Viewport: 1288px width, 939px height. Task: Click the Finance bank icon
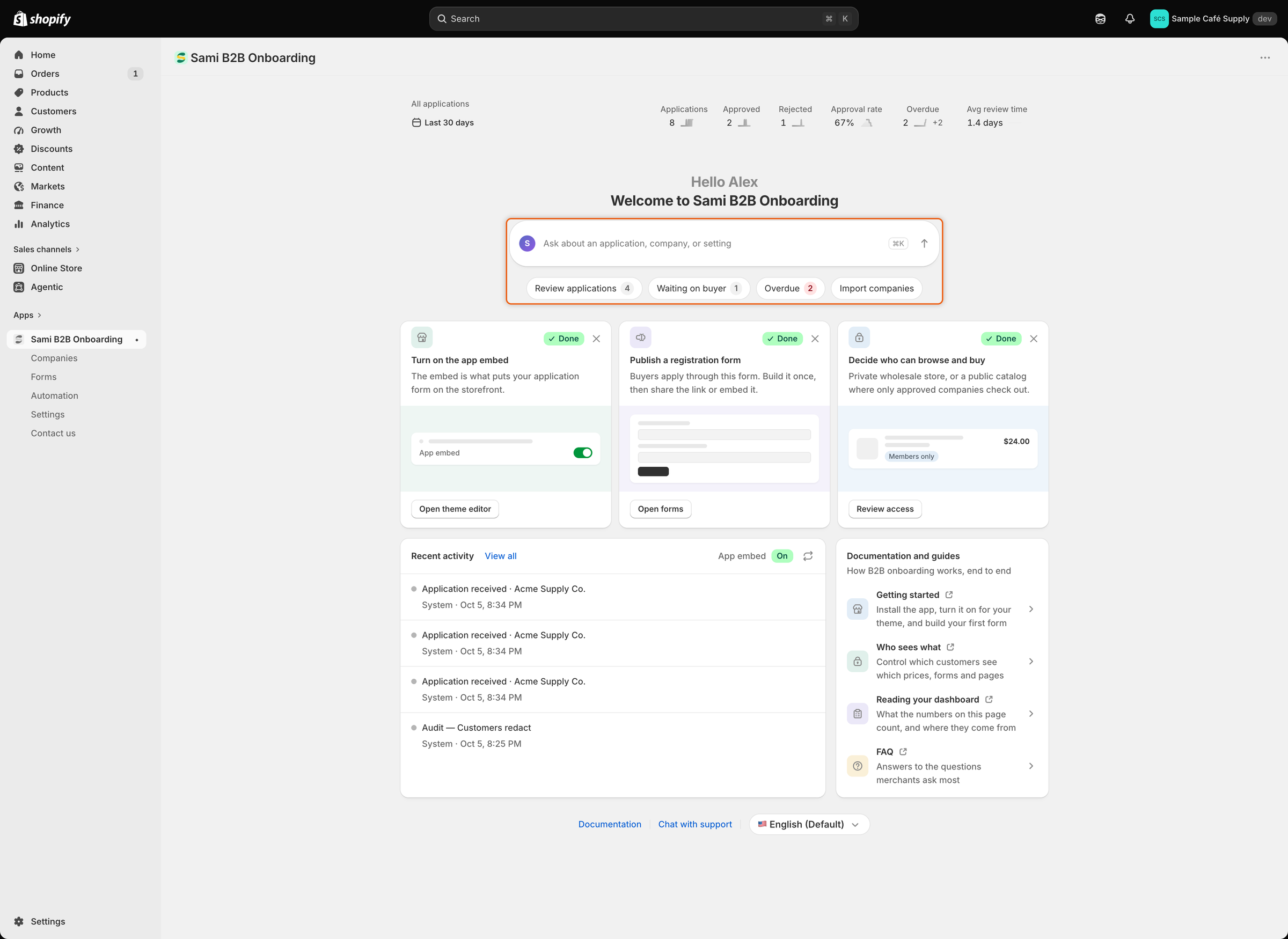(19, 205)
